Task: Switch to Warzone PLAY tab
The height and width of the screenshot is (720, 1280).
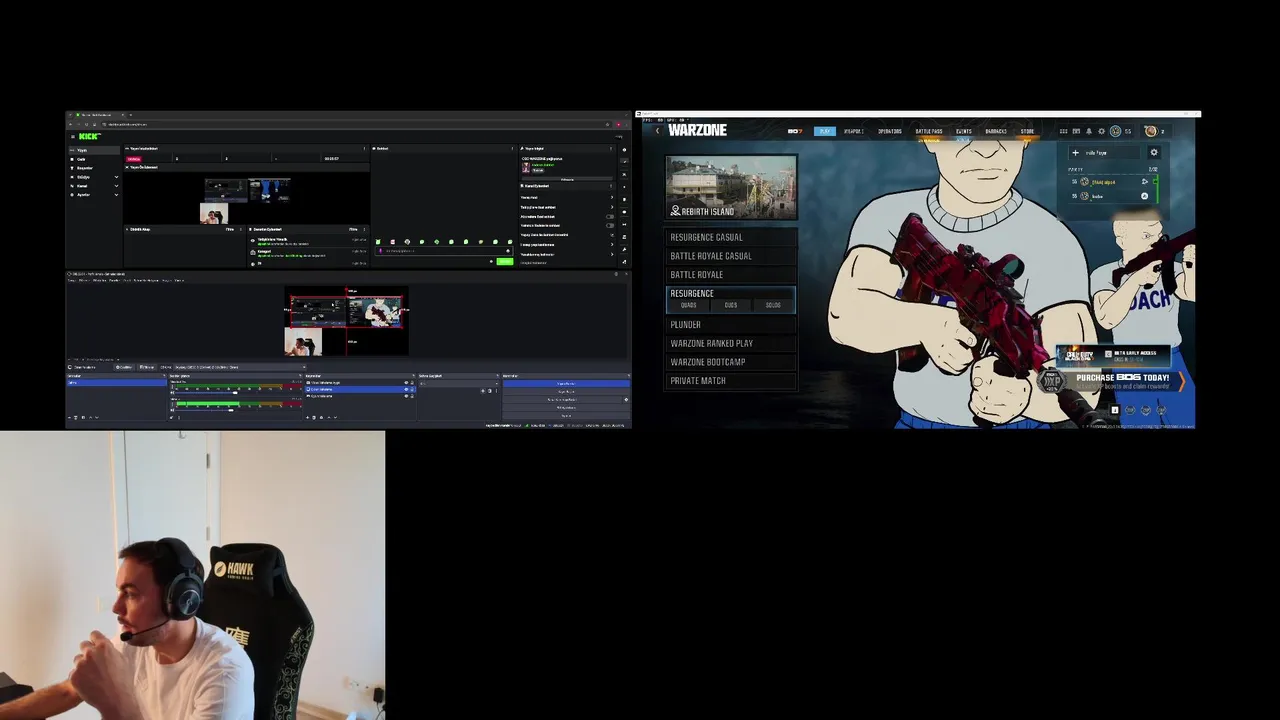Action: [825, 131]
